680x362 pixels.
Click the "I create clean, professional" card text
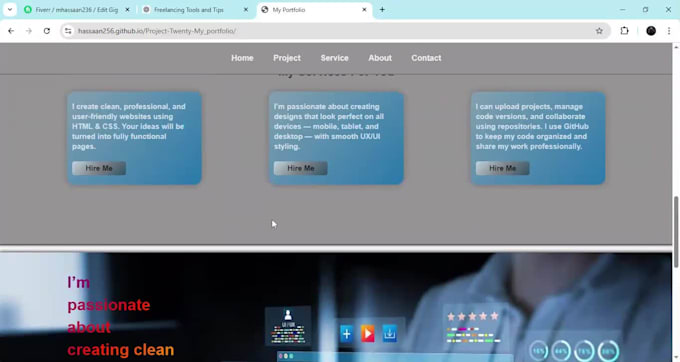[129, 126]
